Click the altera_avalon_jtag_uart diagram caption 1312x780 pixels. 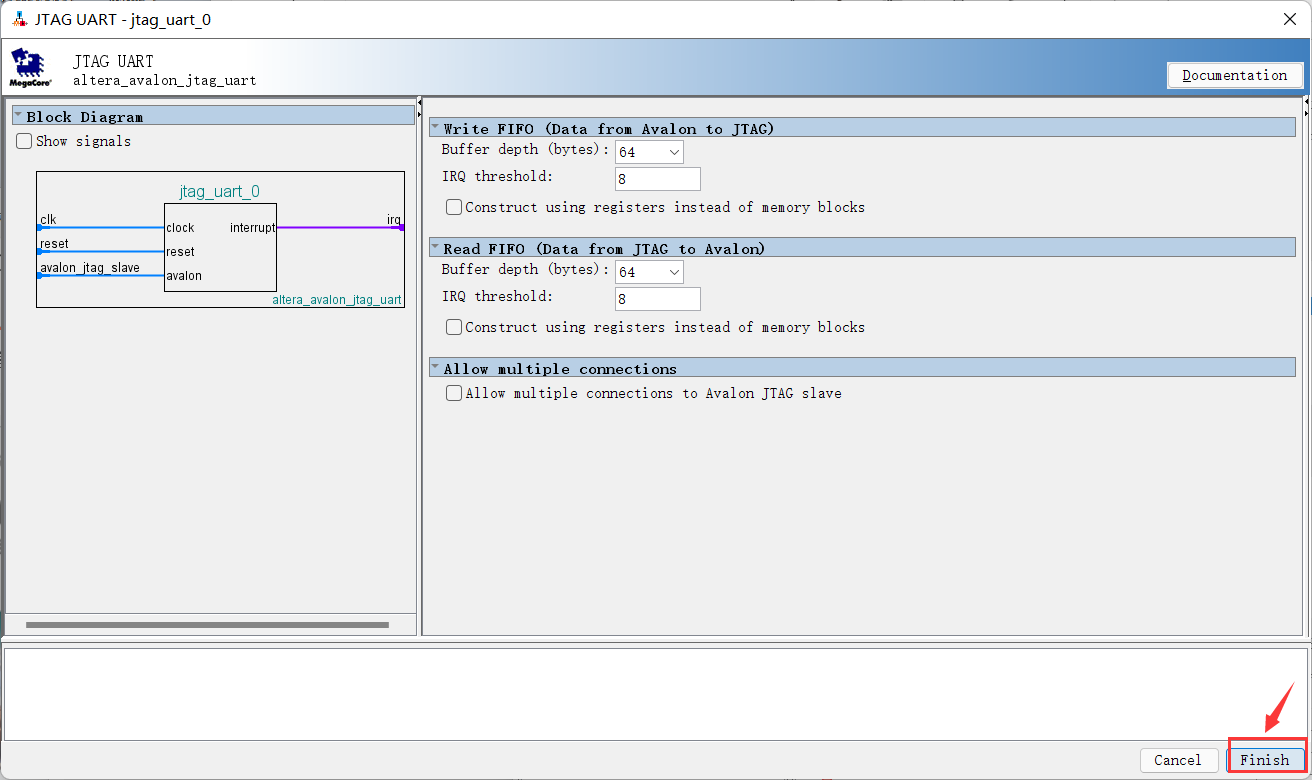click(337, 300)
